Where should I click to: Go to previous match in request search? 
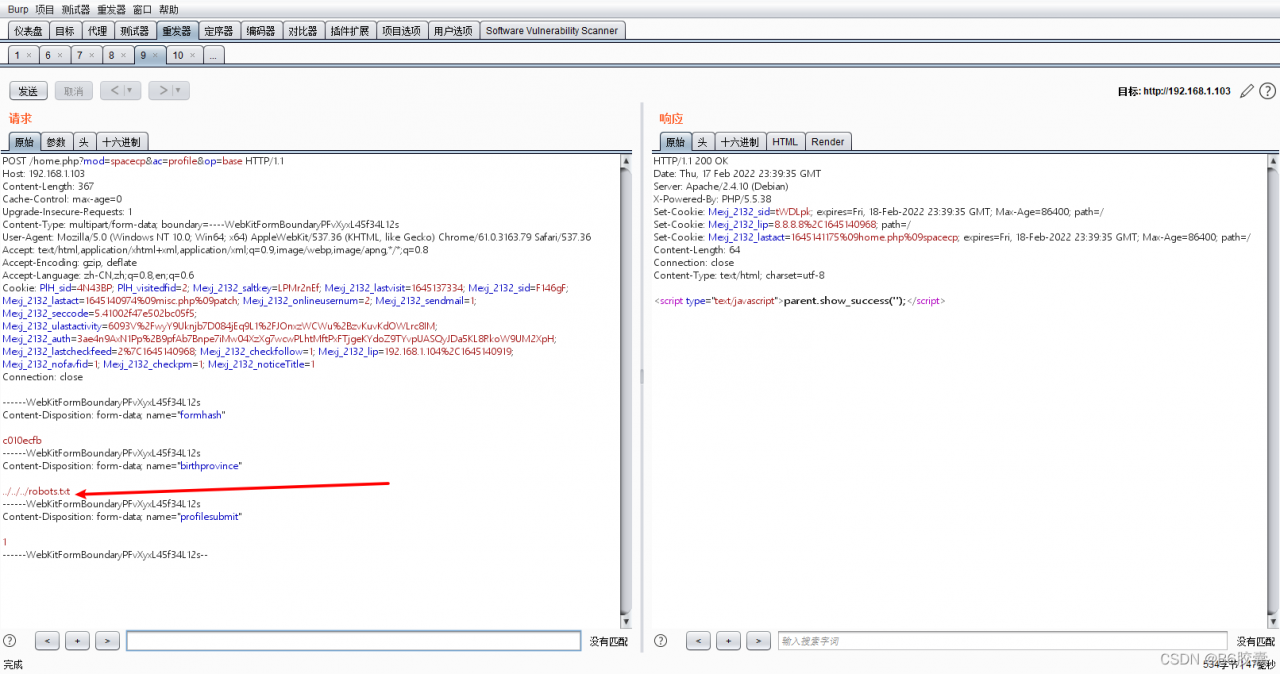click(47, 640)
